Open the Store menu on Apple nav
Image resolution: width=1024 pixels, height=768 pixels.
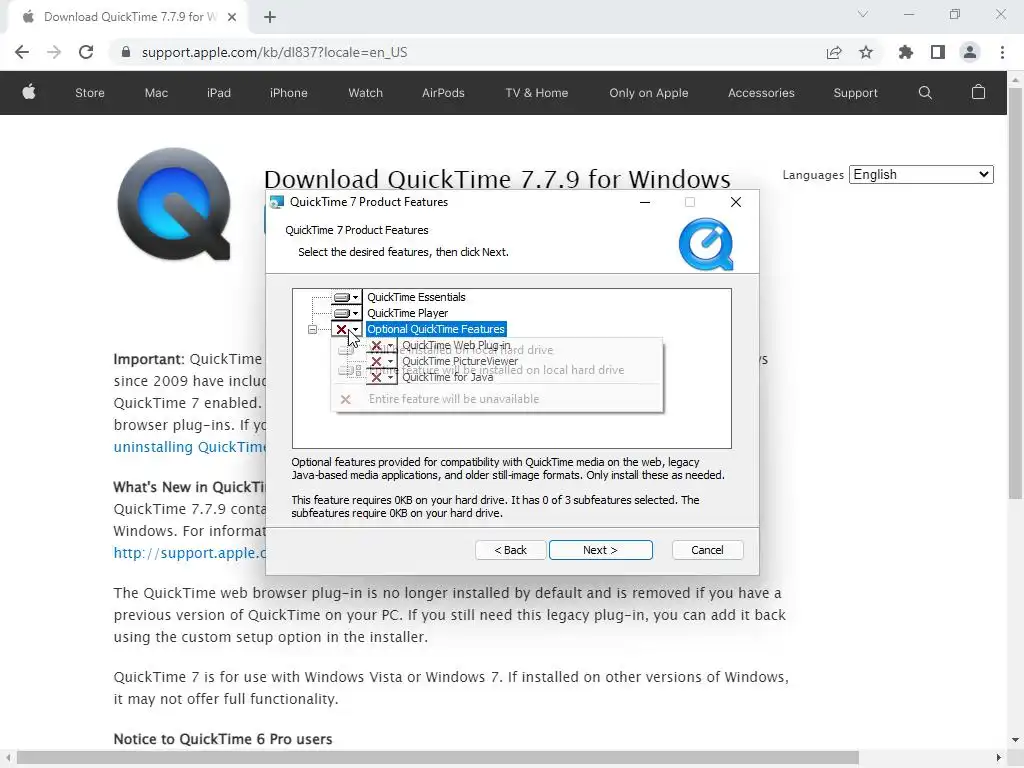(x=90, y=93)
